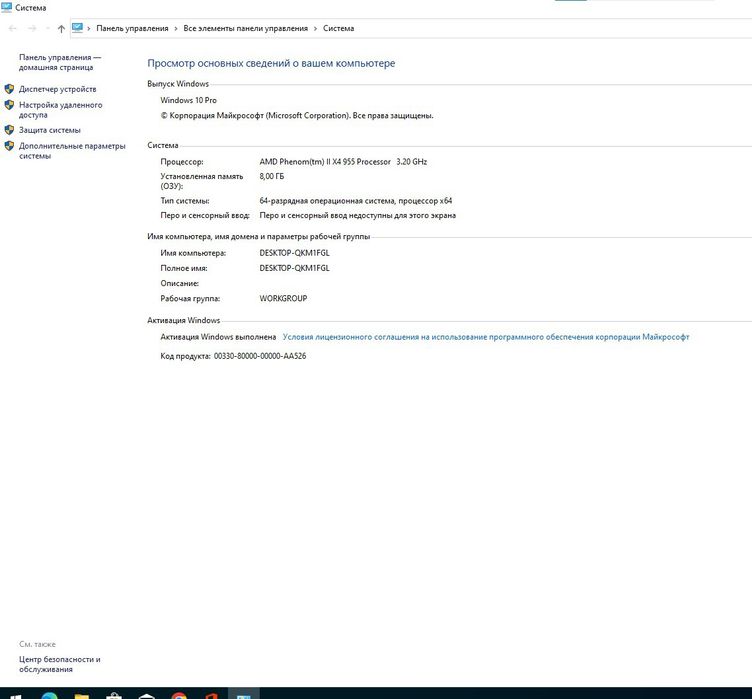
Task: Click the 64-разрядная операционная система text
Action: [x=356, y=201]
